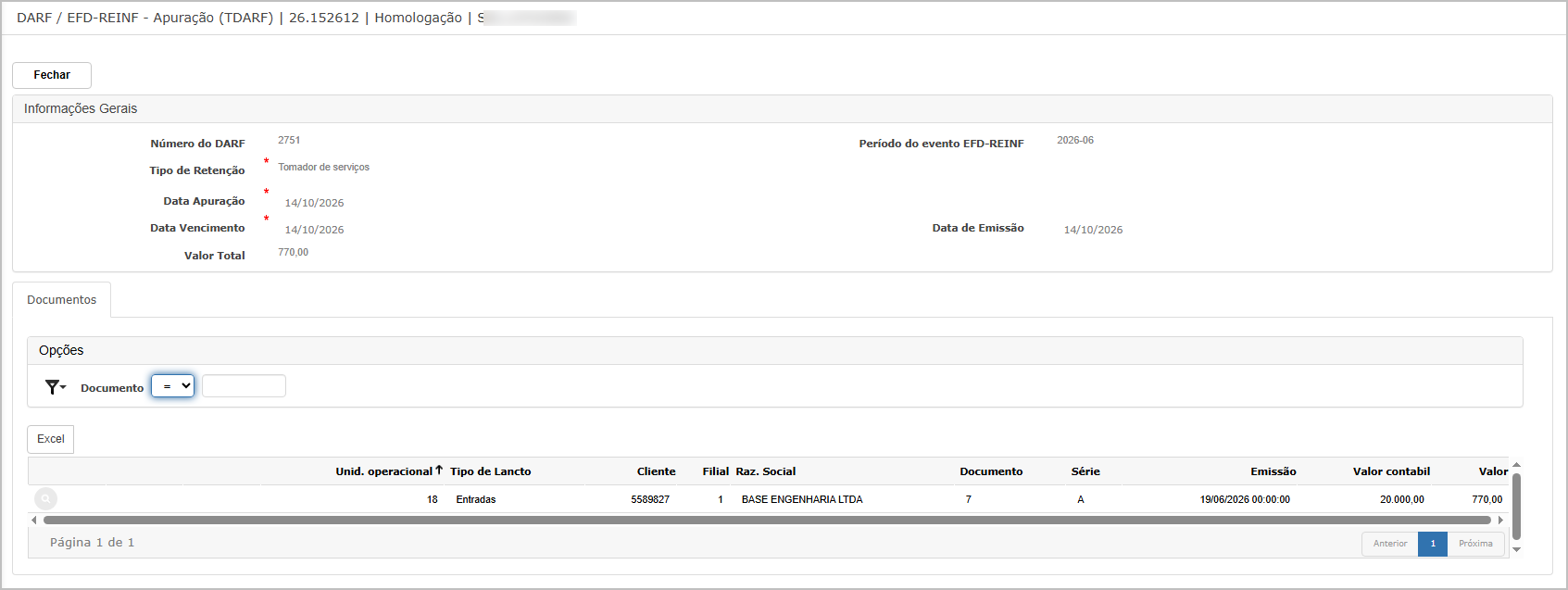Click the emission date 19/06/2026 00:00:00
Image resolution: width=1568 pixels, height=590 pixels.
coord(1245,499)
